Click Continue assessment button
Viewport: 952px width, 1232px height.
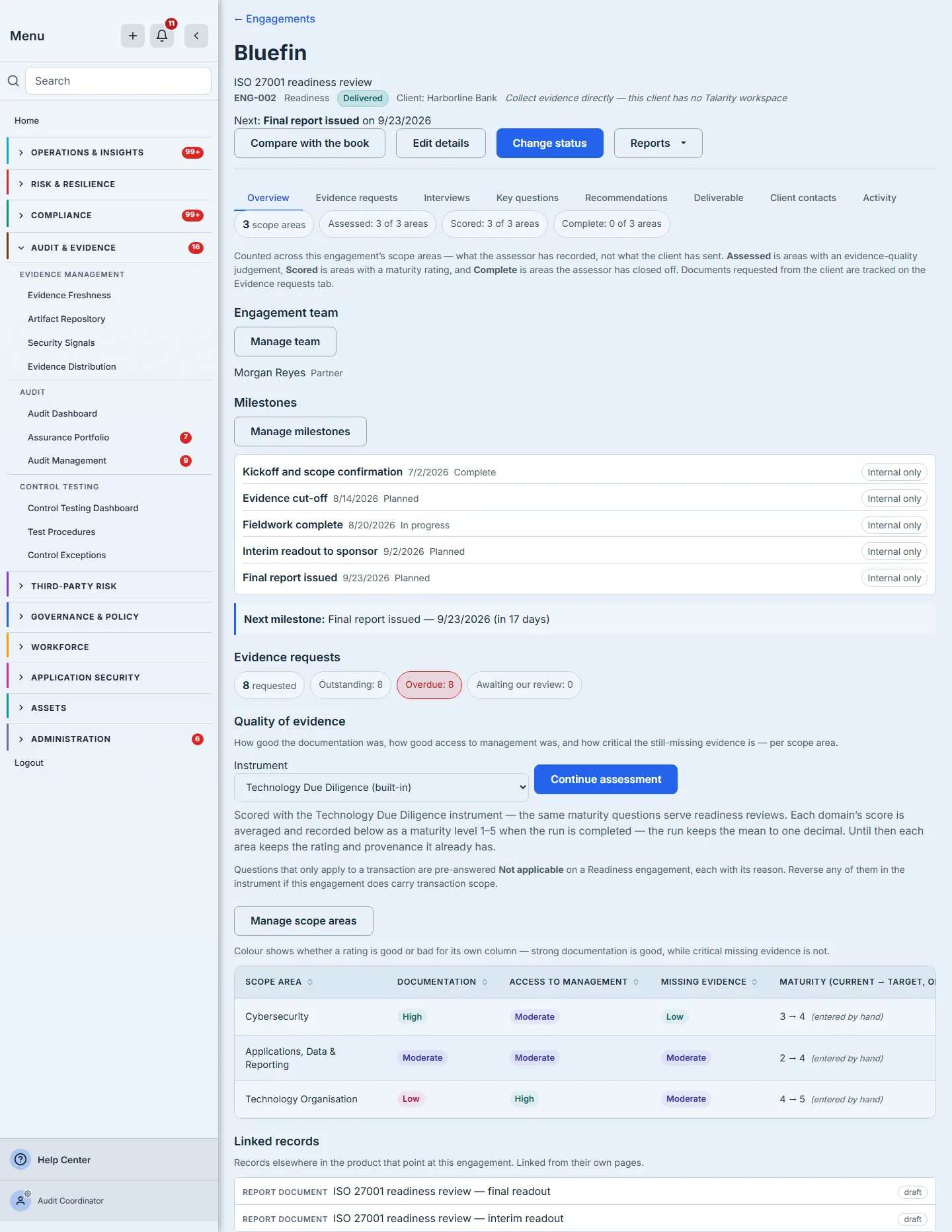(606, 780)
